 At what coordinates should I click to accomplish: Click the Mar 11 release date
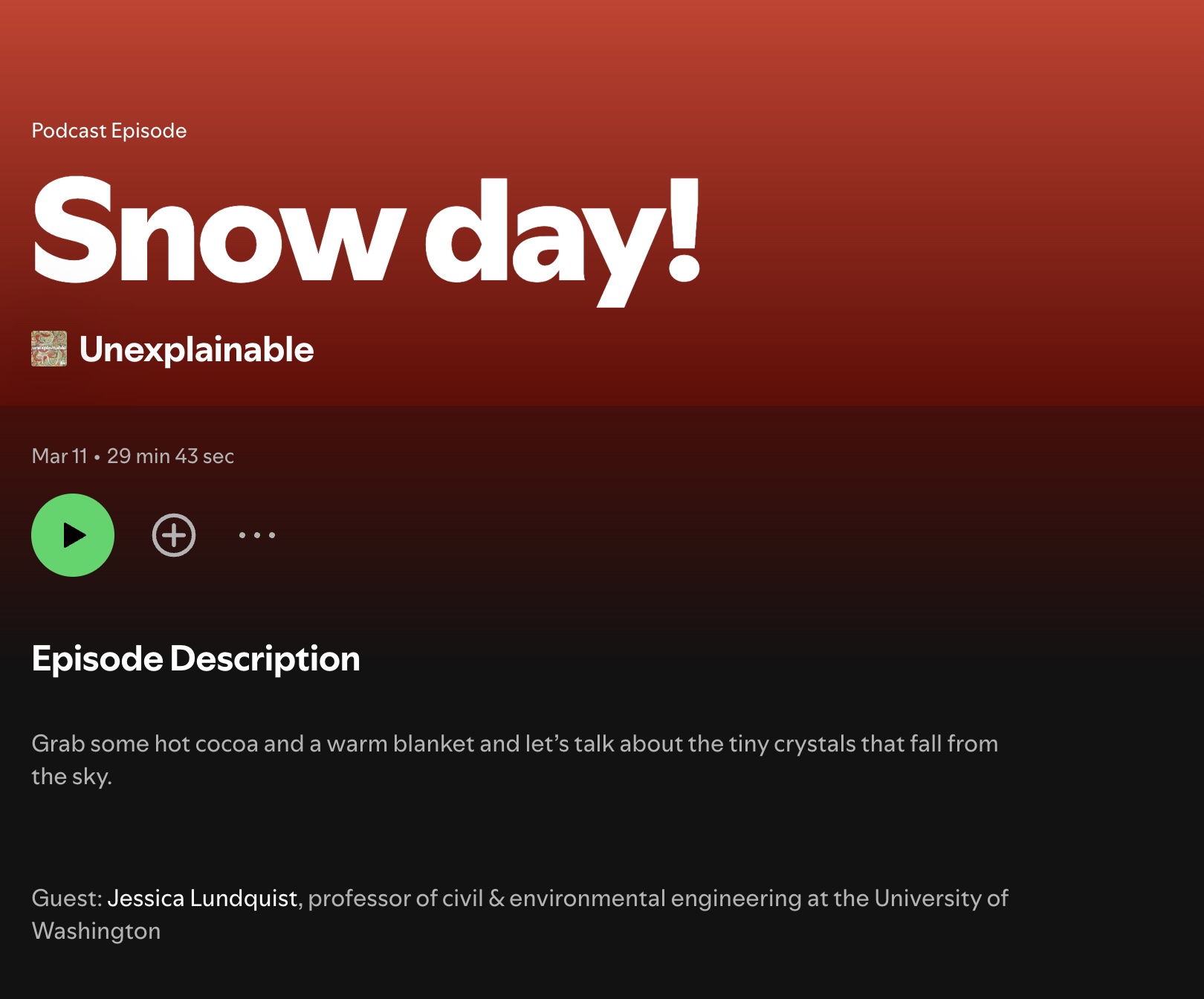(59, 456)
